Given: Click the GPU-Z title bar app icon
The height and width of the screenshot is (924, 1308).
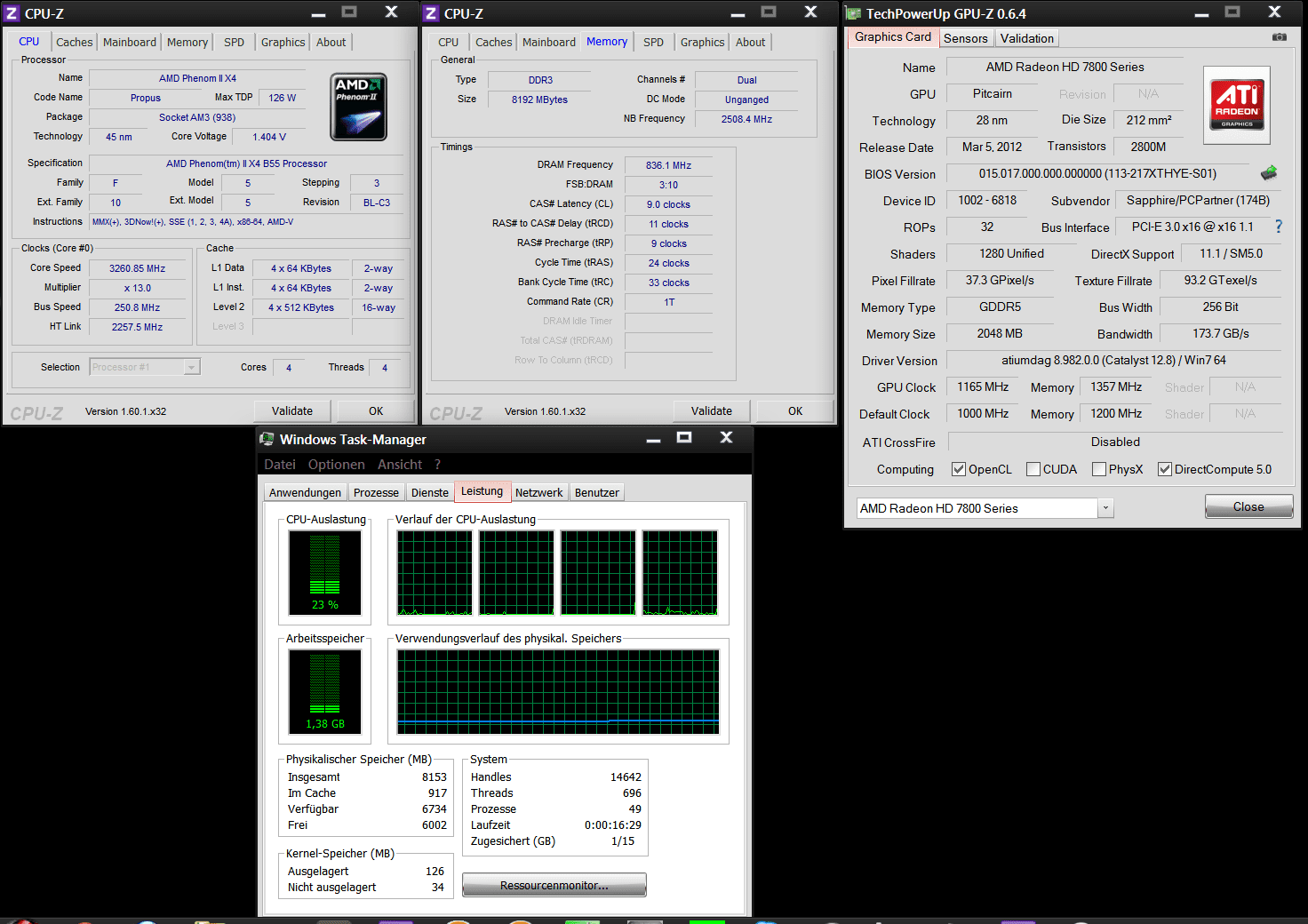Looking at the screenshot, I should 853,13.
